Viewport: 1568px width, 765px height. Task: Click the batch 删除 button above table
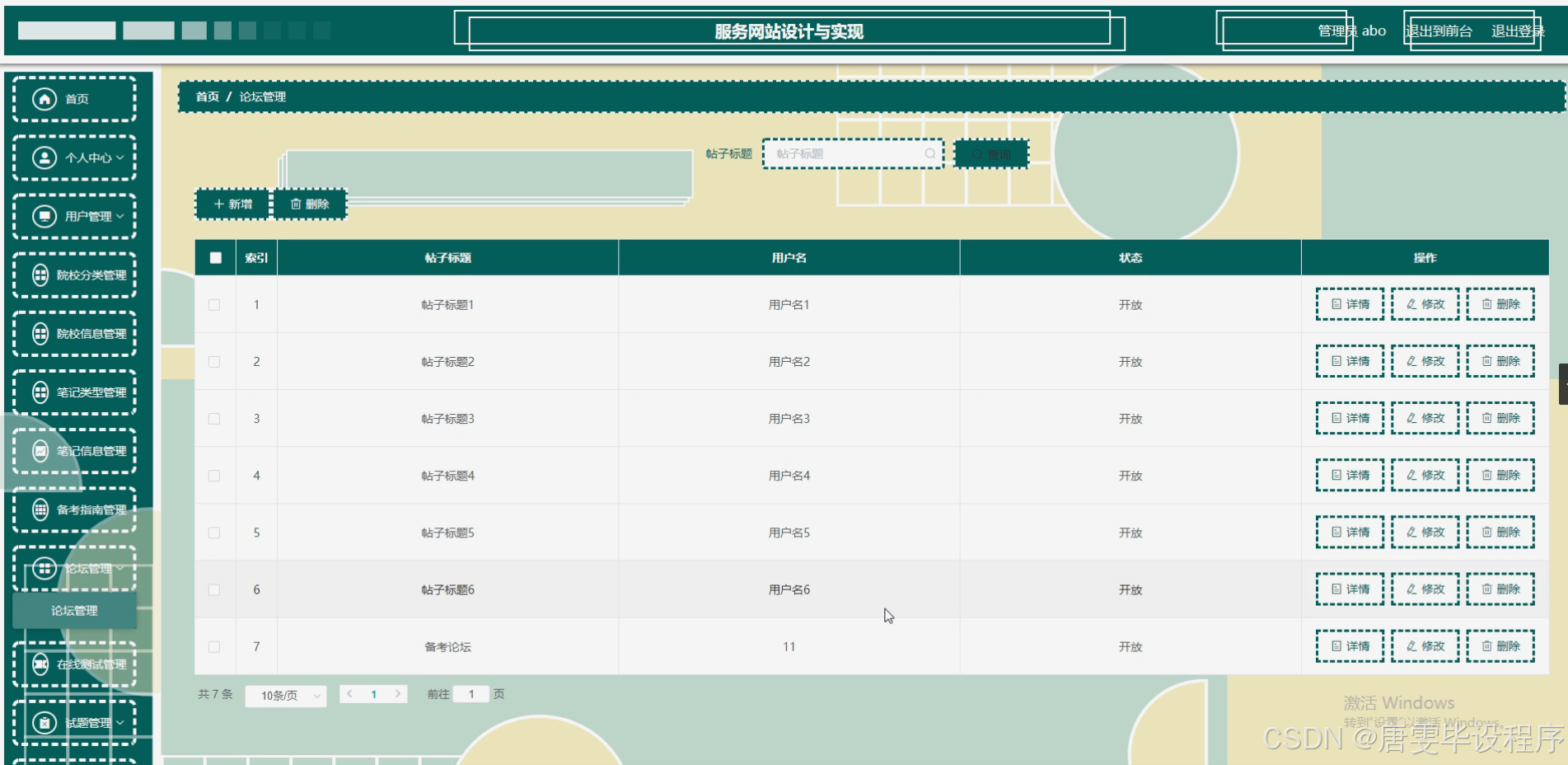[310, 204]
